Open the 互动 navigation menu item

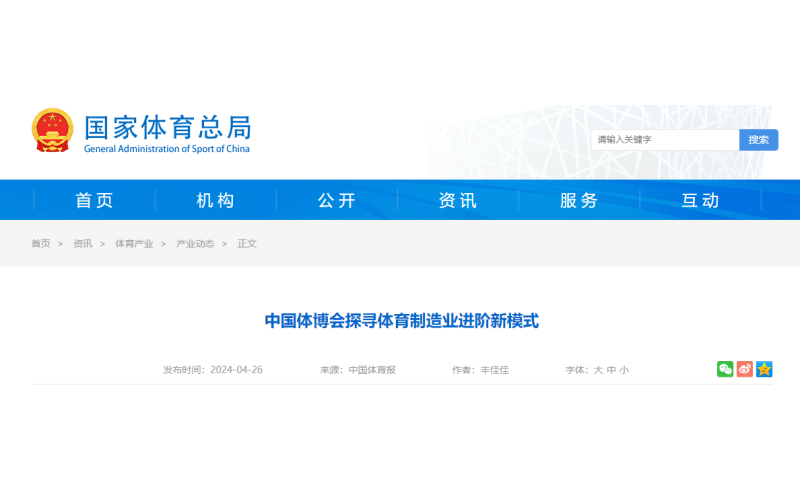click(x=700, y=200)
